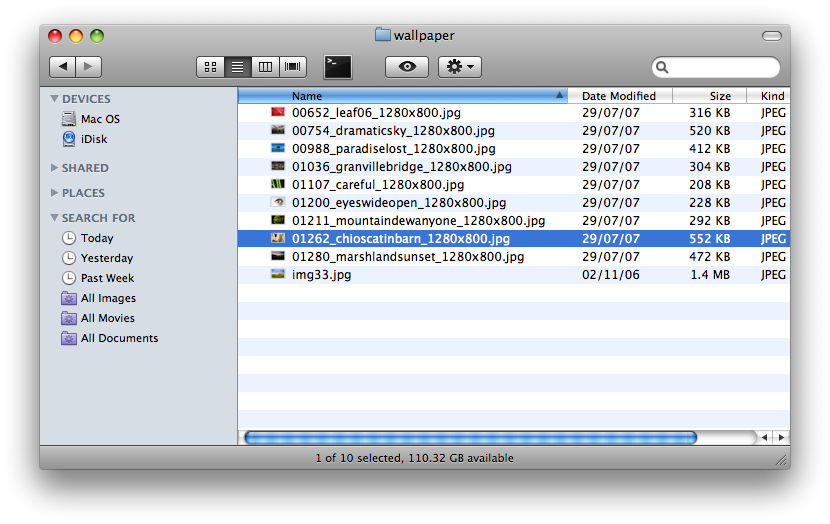Click the green zoom window button

tap(97, 36)
